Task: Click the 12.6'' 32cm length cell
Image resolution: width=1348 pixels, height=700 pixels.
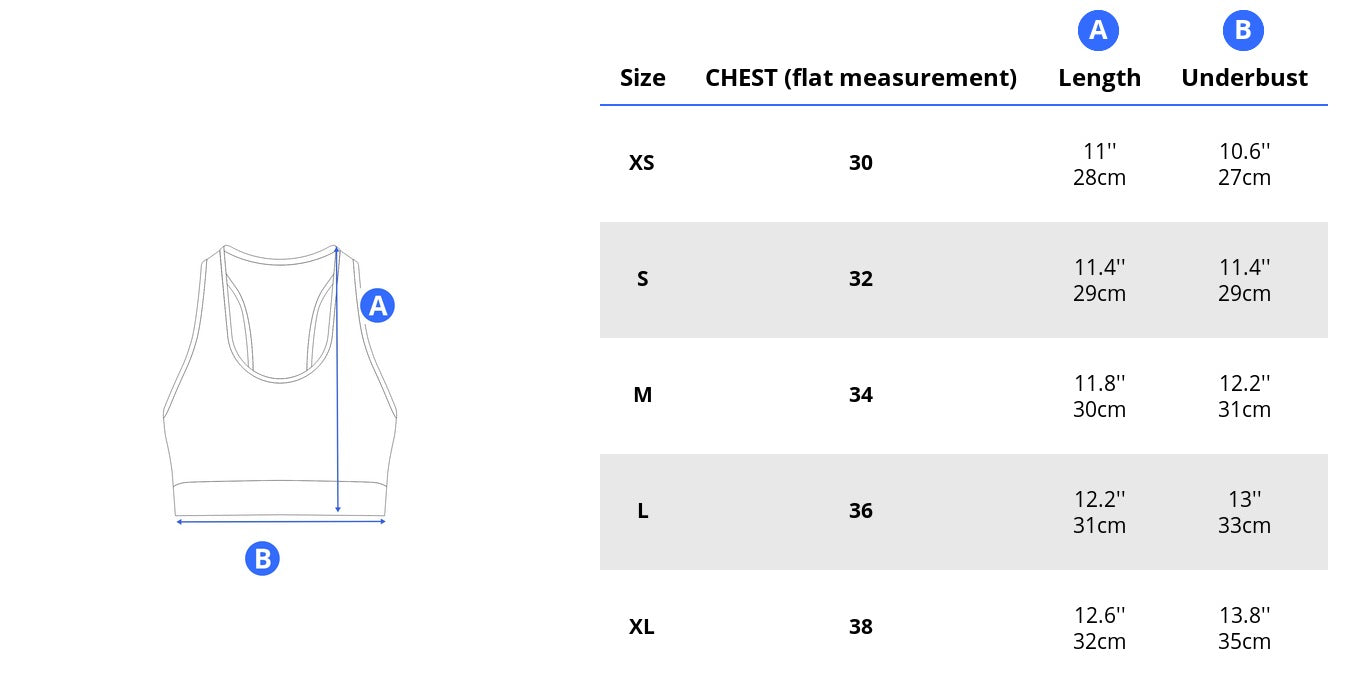Action: [1099, 628]
